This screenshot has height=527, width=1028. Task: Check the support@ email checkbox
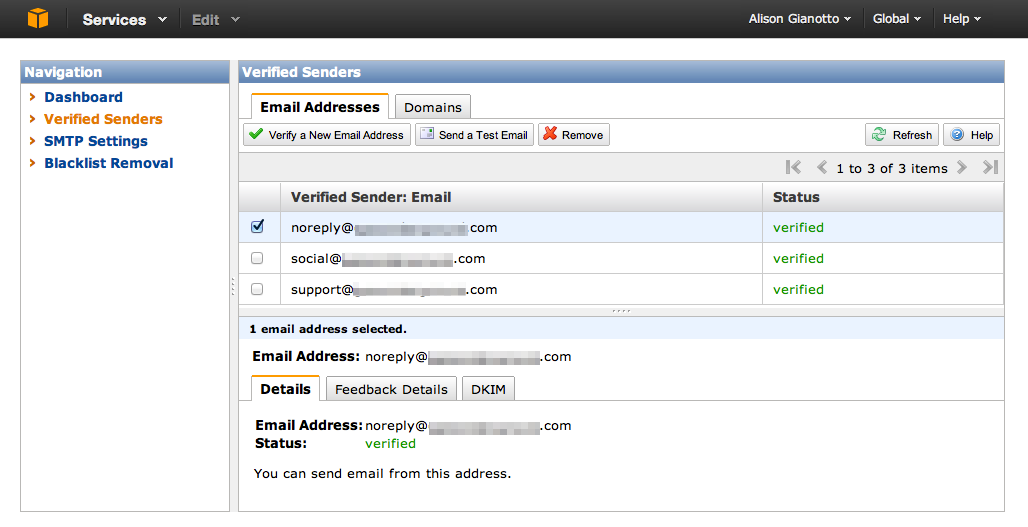pos(257,289)
